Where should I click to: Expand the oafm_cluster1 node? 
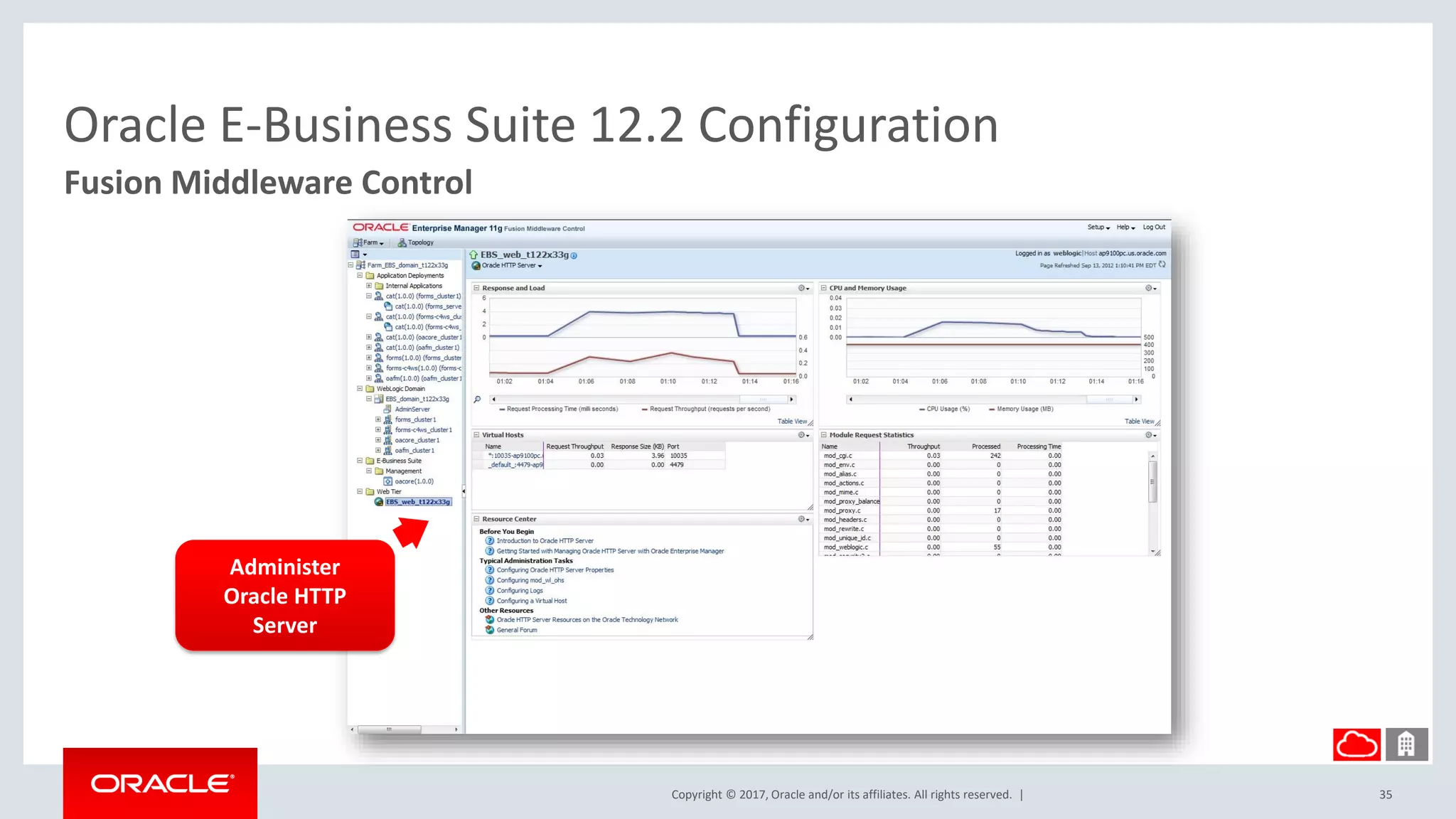point(378,450)
